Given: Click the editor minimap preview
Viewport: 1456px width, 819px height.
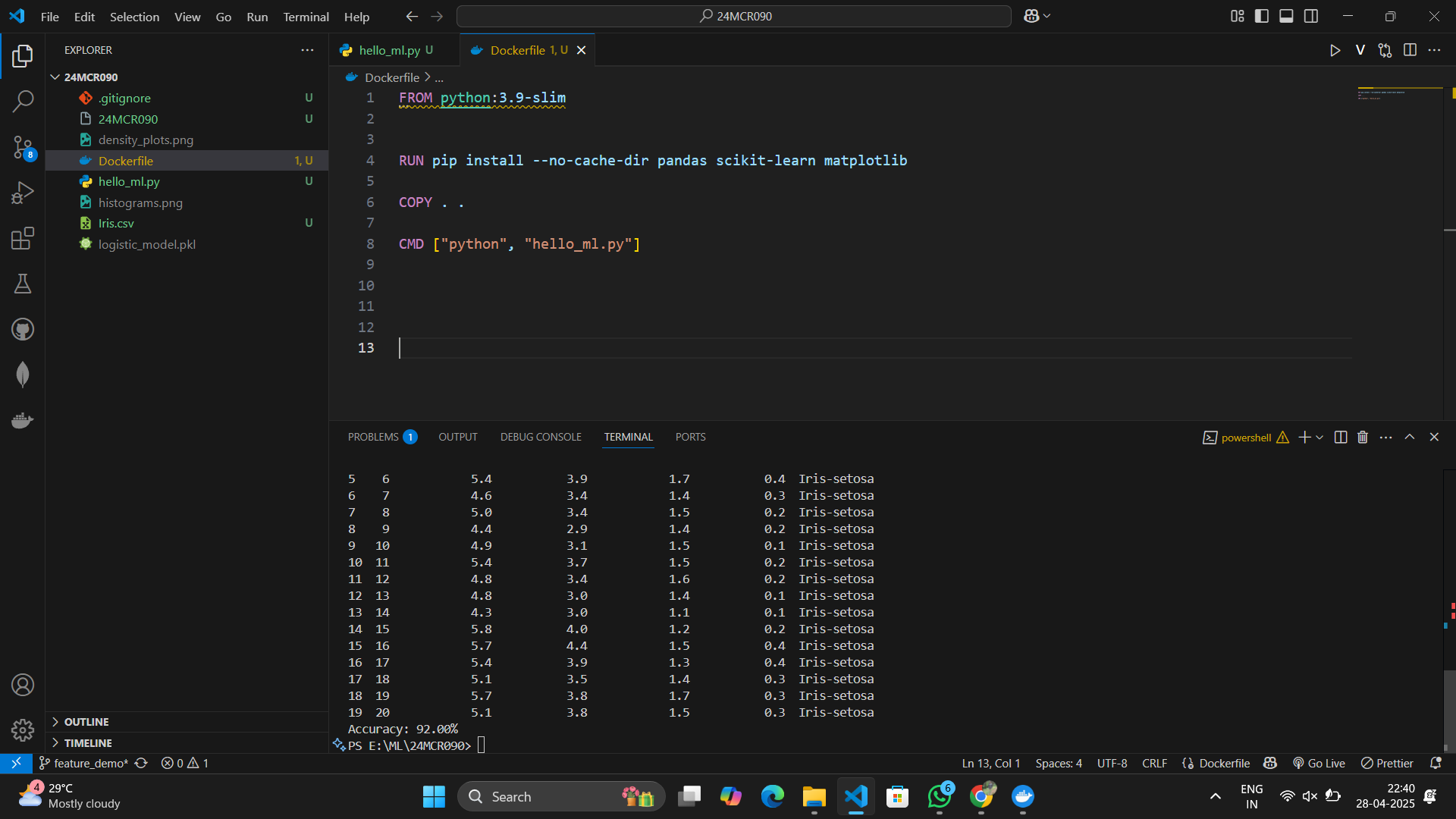Looking at the screenshot, I should [1399, 95].
